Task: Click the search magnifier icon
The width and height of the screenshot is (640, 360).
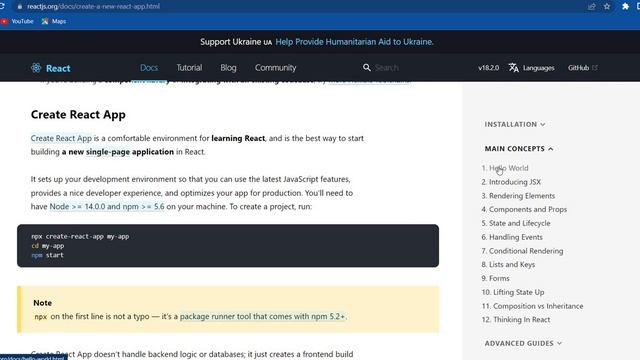Action: 367,68
